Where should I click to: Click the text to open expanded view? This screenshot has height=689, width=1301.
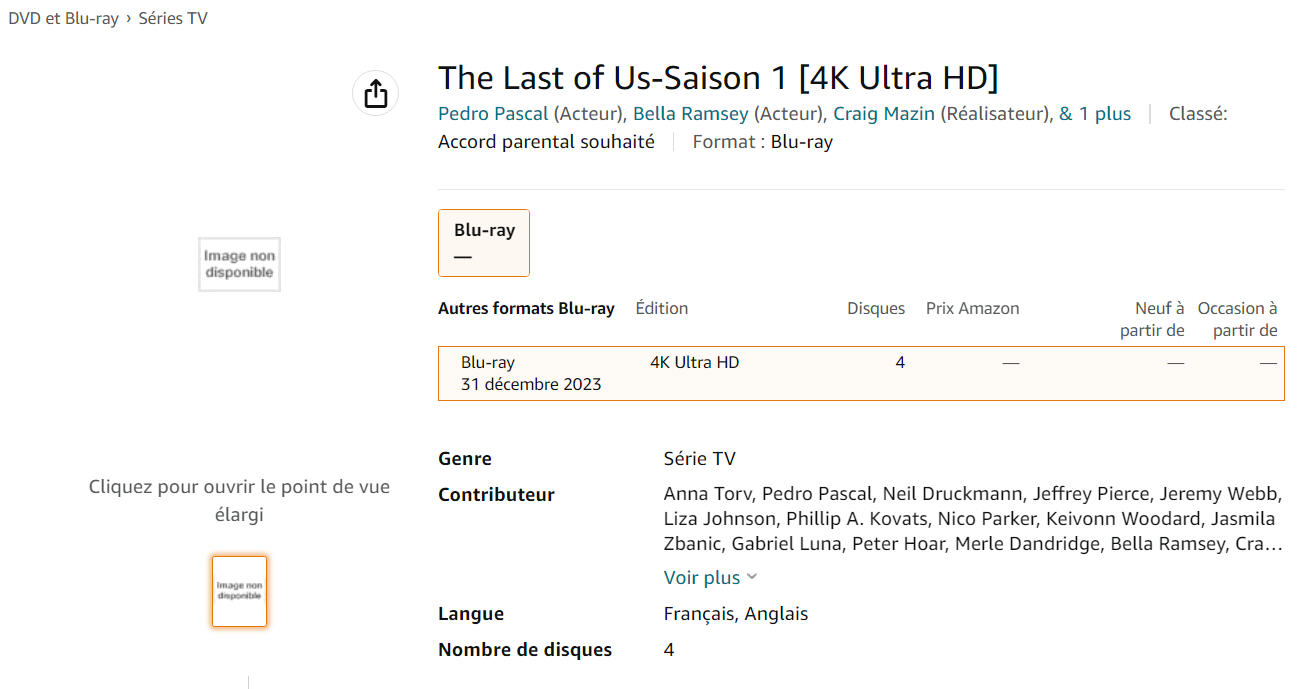[239, 500]
